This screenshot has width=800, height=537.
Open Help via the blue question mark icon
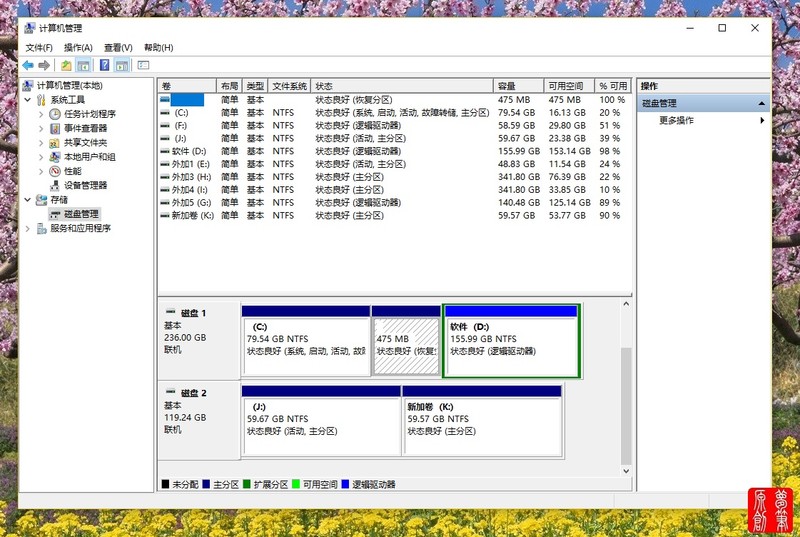click(105, 65)
